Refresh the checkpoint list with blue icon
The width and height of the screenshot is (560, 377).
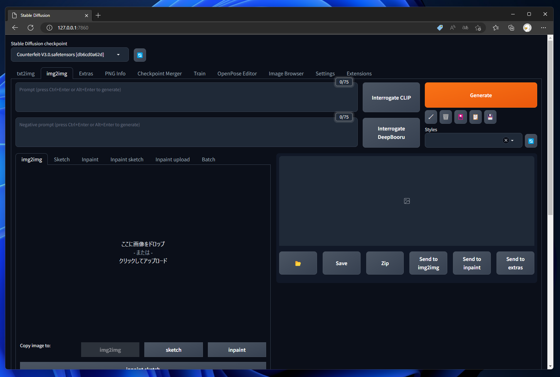[x=140, y=55]
